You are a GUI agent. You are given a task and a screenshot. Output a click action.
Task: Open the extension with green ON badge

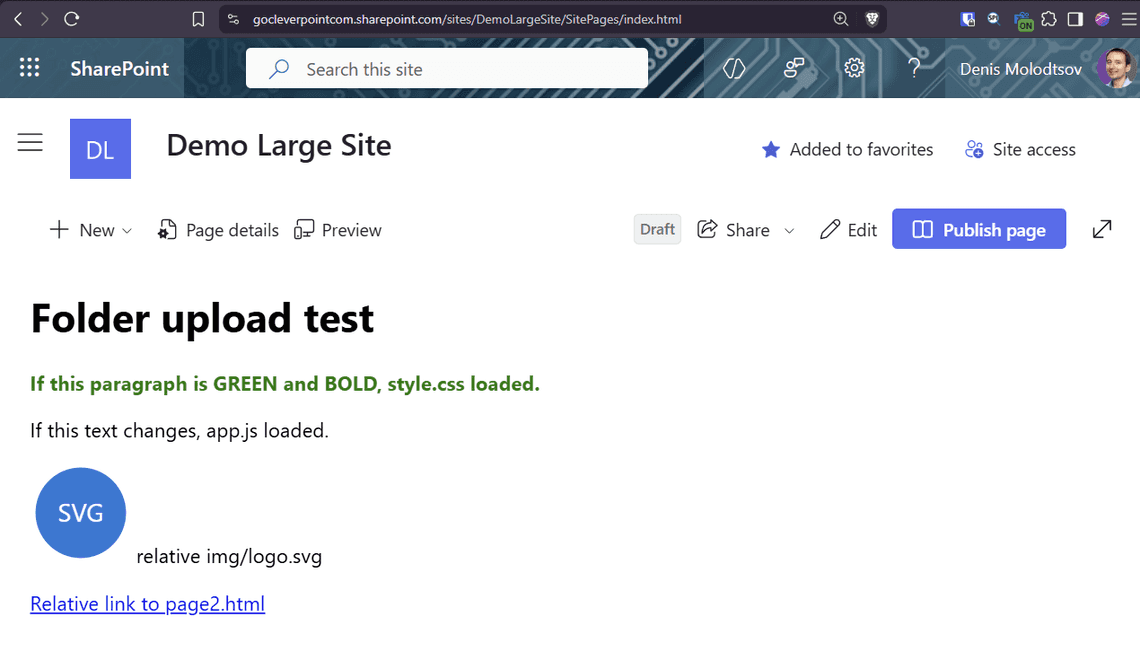pos(1023,20)
